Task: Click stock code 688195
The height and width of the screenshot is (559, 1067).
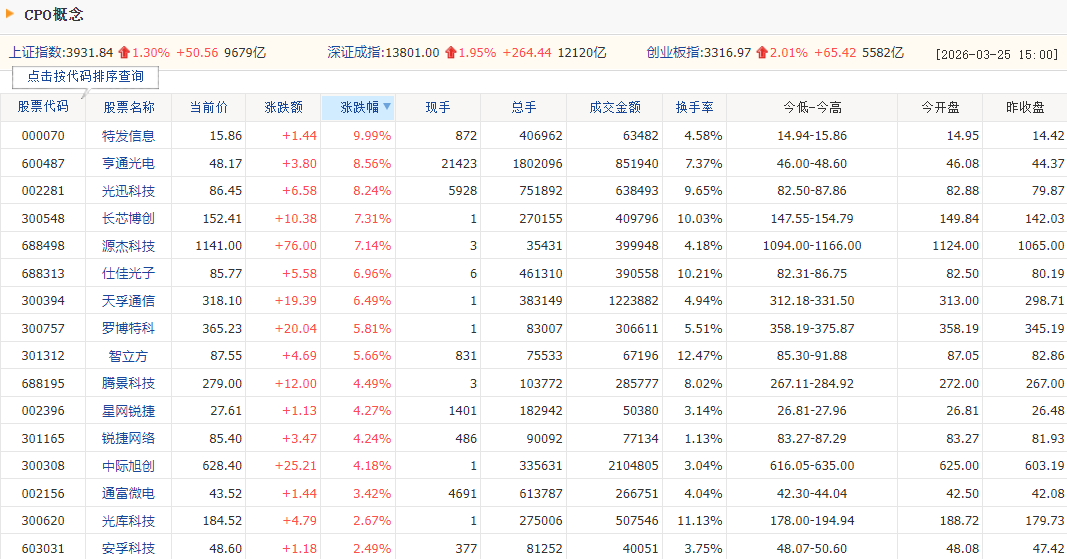Action: [43, 383]
